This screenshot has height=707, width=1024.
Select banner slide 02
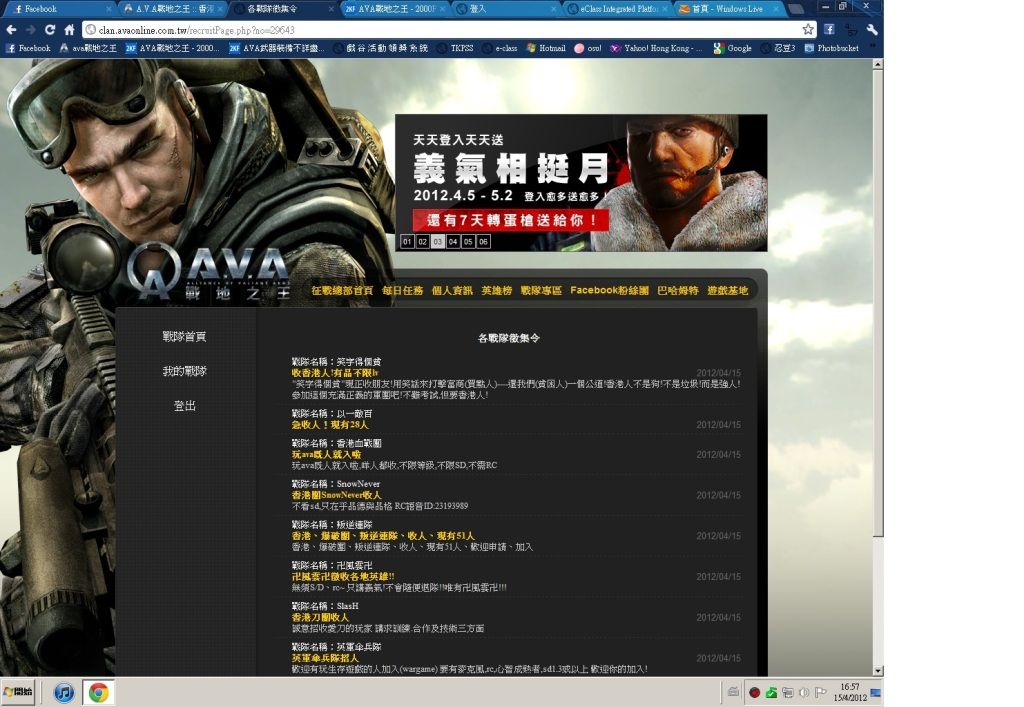point(423,242)
